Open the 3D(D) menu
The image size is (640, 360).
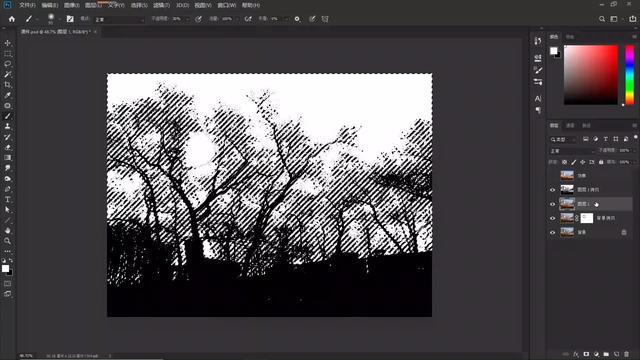(182, 5)
